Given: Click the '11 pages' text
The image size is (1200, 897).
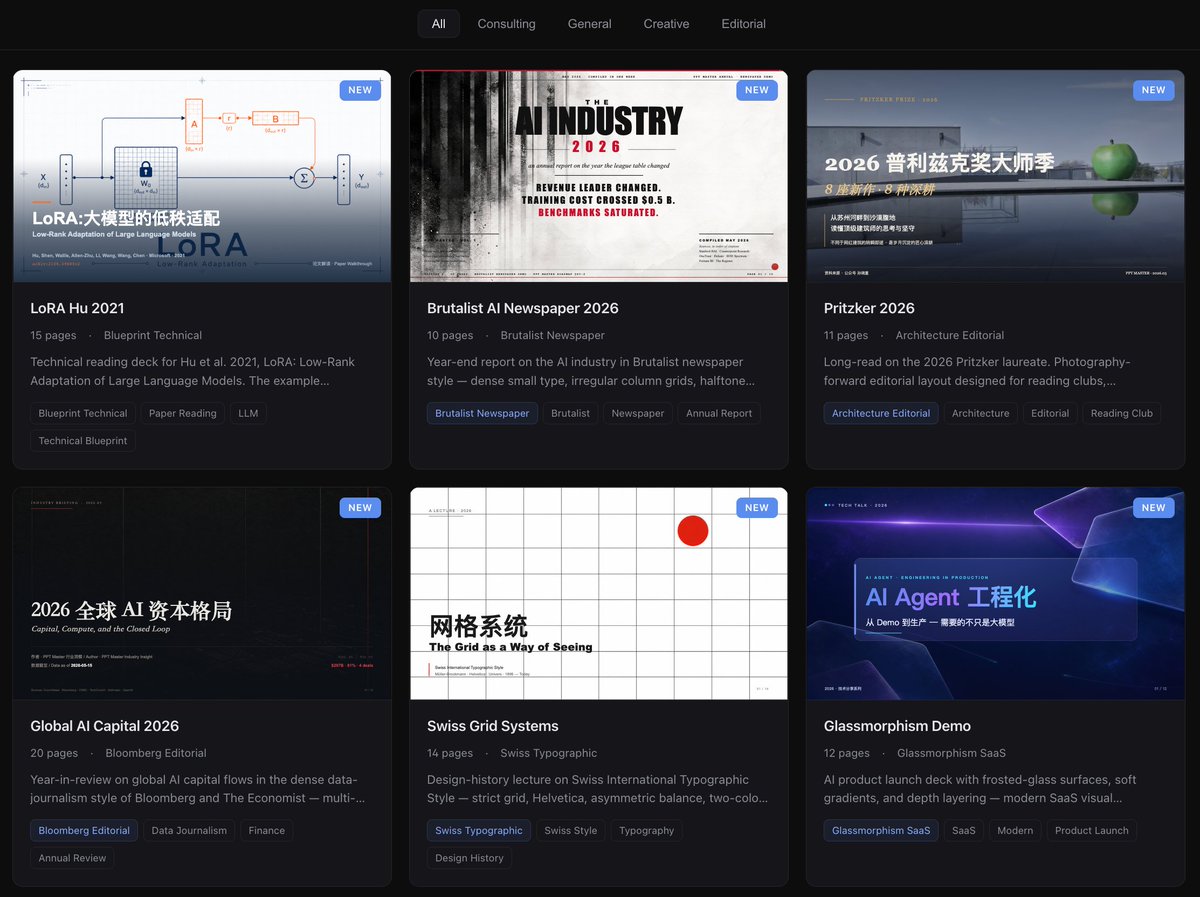Looking at the screenshot, I should (x=846, y=335).
